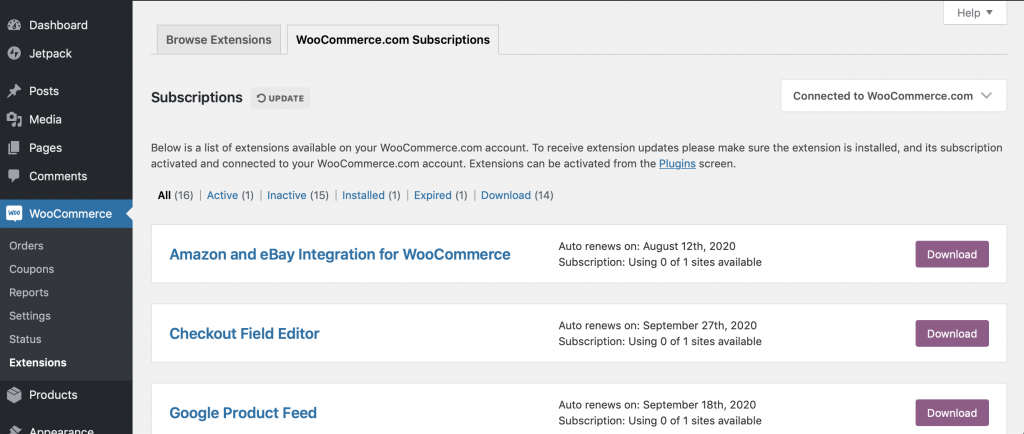Filter subscriptions by Inactive
Screen dimensions: 1024x434
[287, 195]
